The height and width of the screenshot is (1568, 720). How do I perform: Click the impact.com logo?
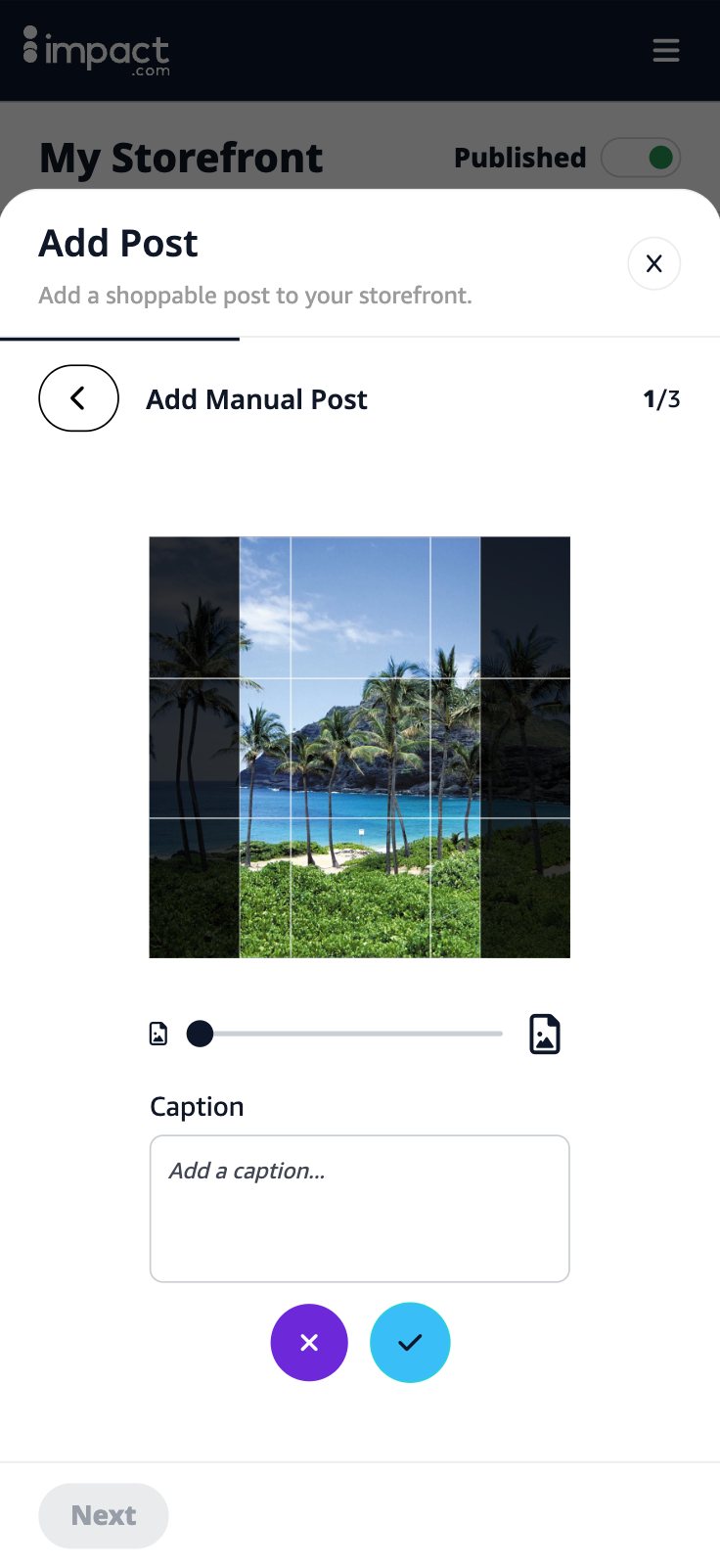(x=96, y=51)
